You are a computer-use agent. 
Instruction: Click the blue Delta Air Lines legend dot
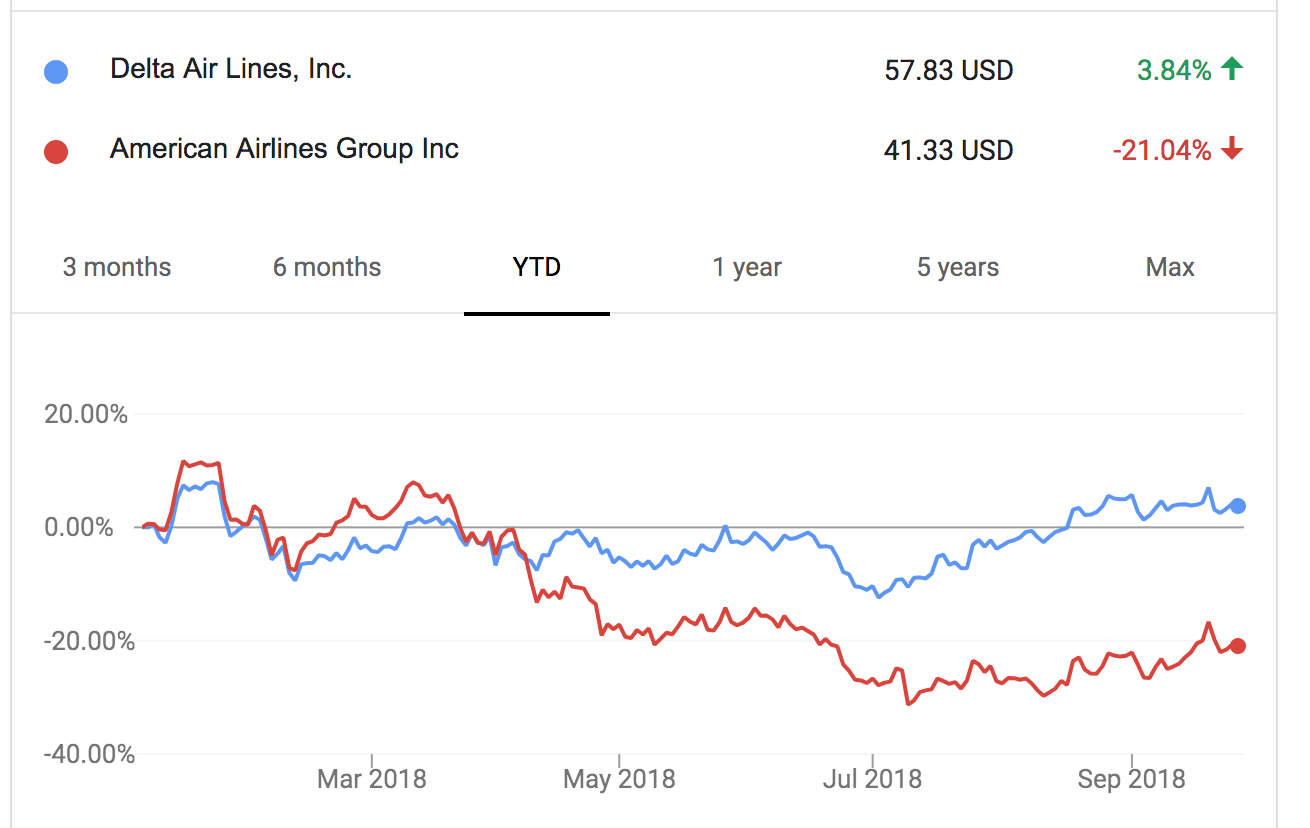point(57,70)
